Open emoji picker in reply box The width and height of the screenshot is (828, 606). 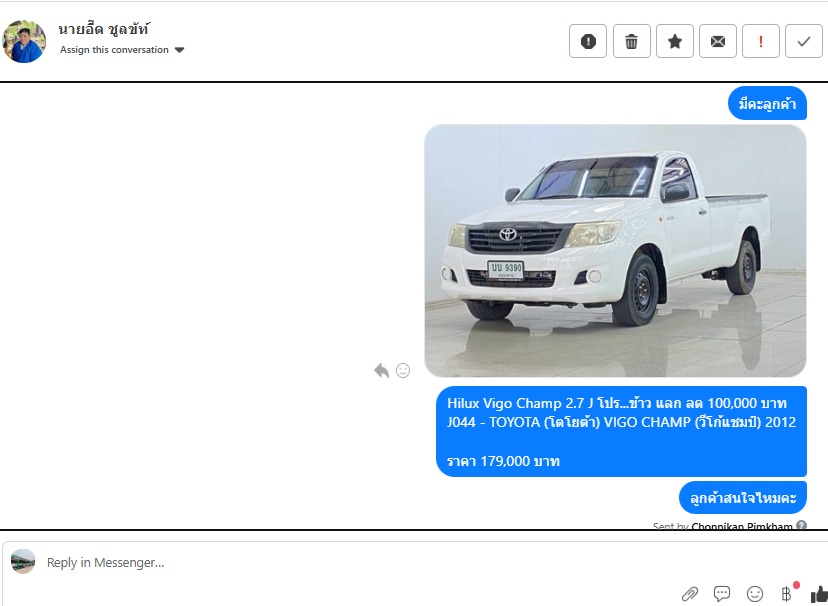(x=755, y=594)
